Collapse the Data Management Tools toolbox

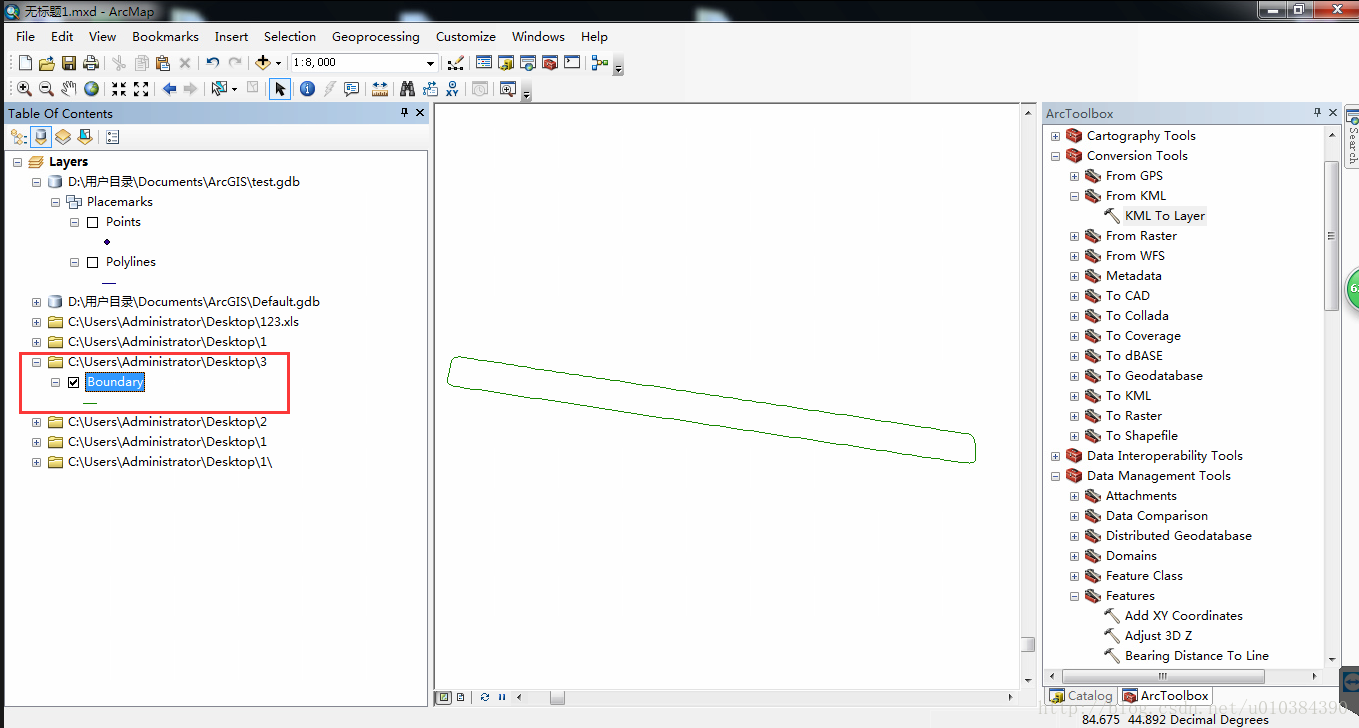[x=1055, y=476]
